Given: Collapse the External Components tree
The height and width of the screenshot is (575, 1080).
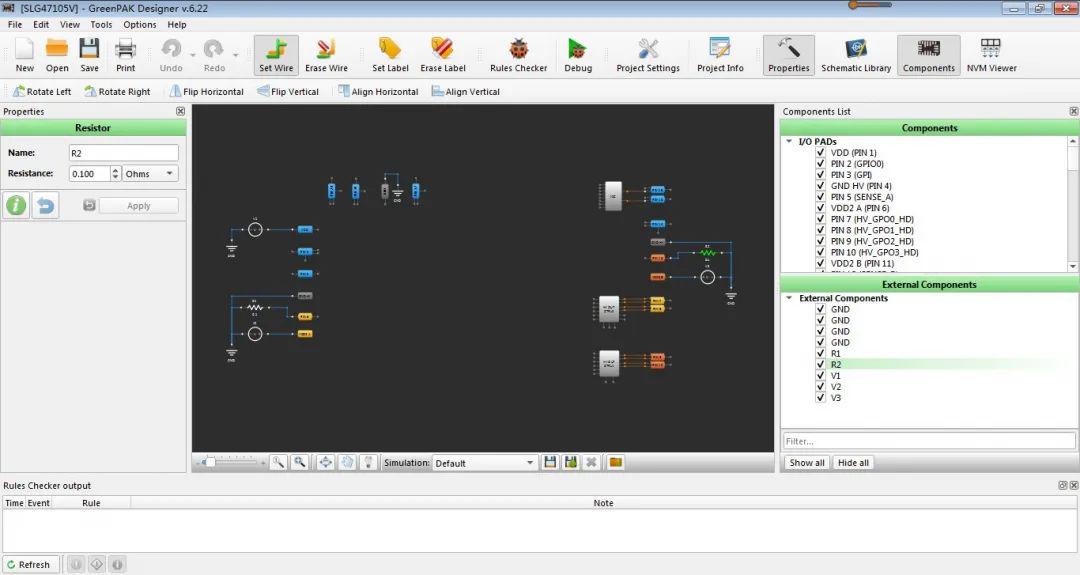Looking at the screenshot, I should 789,298.
